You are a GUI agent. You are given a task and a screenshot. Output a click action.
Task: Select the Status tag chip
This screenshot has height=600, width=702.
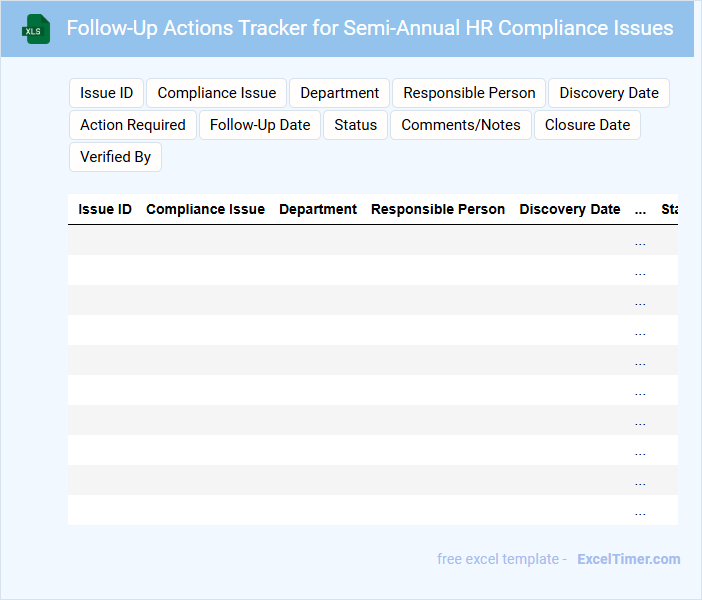click(356, 125)
